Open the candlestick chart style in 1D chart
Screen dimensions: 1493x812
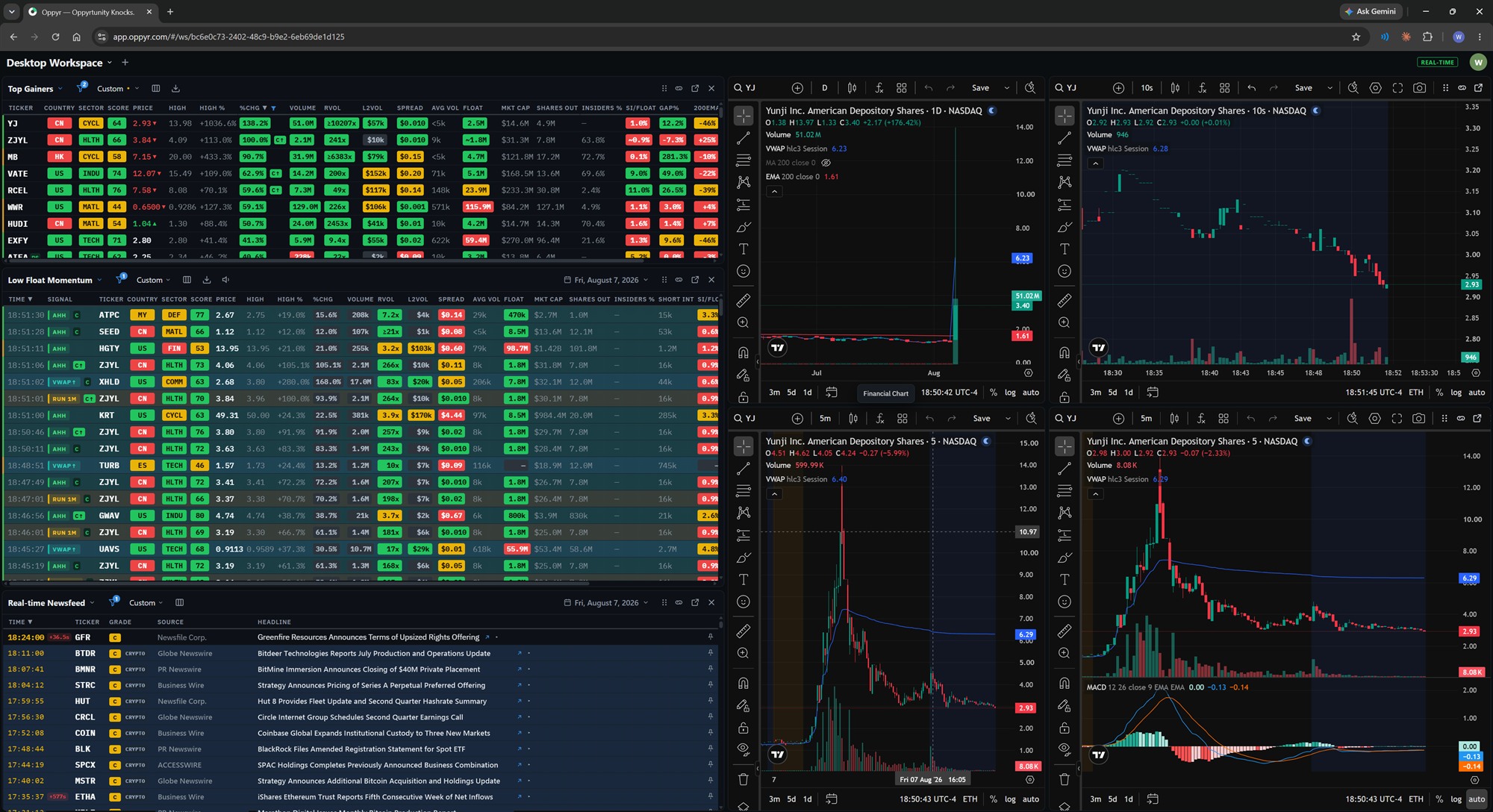pyautogui.click(x=852, y=88)
